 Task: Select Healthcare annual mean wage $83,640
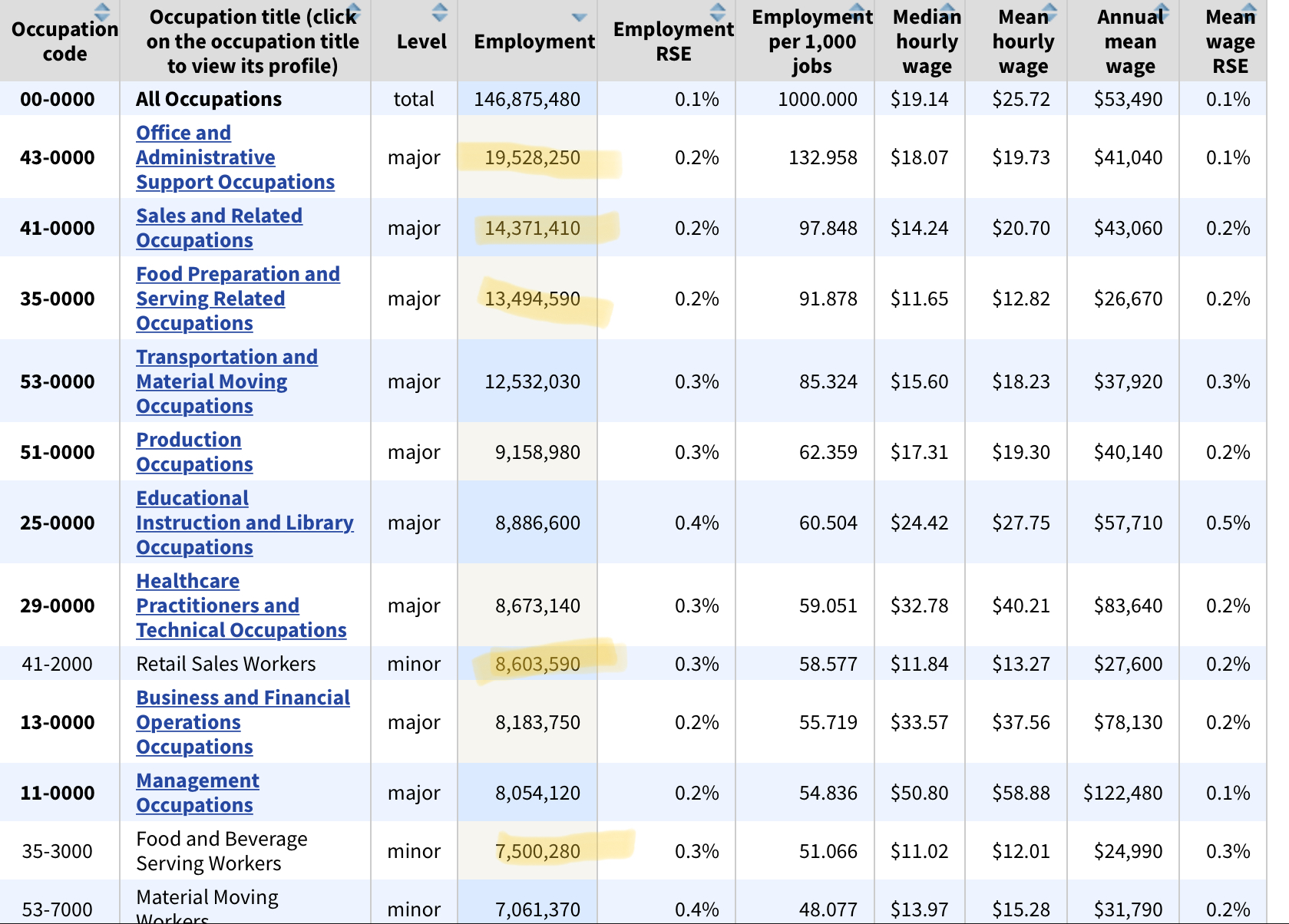[x=1128, y=606]
